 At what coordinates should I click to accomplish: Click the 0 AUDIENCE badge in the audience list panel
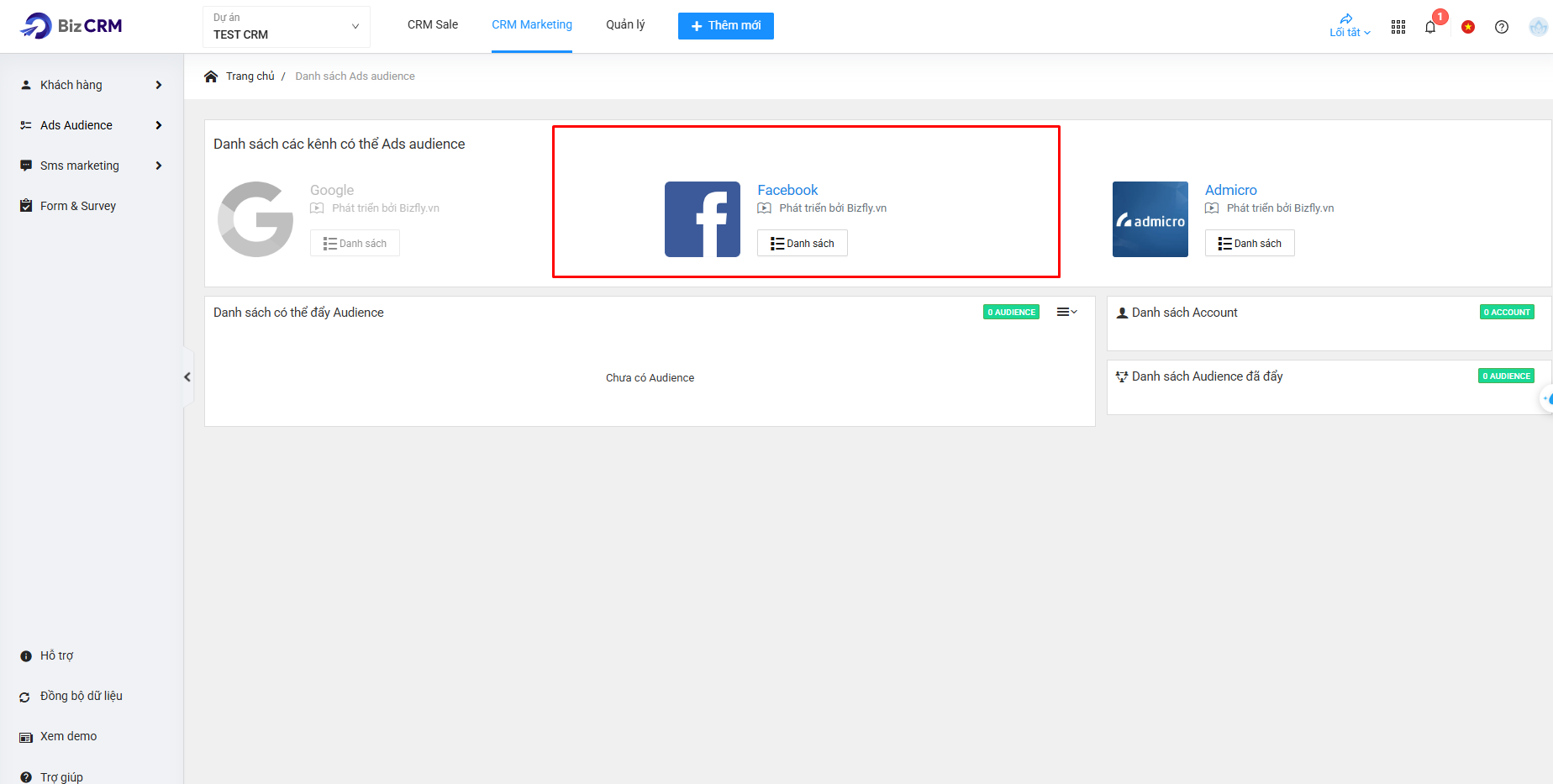(x=1012, y=312)
